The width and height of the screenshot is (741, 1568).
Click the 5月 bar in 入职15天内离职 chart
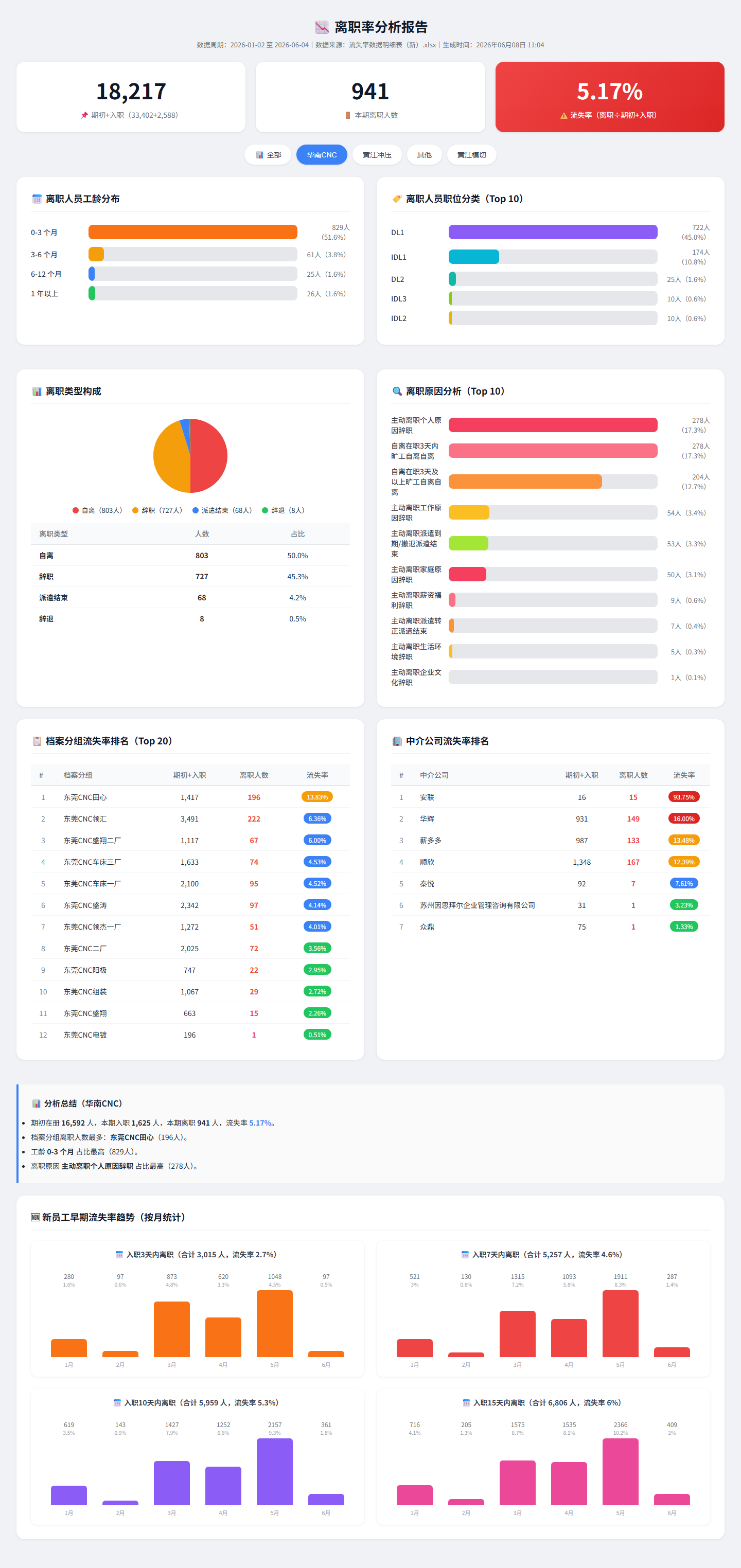pos(621,1472)
